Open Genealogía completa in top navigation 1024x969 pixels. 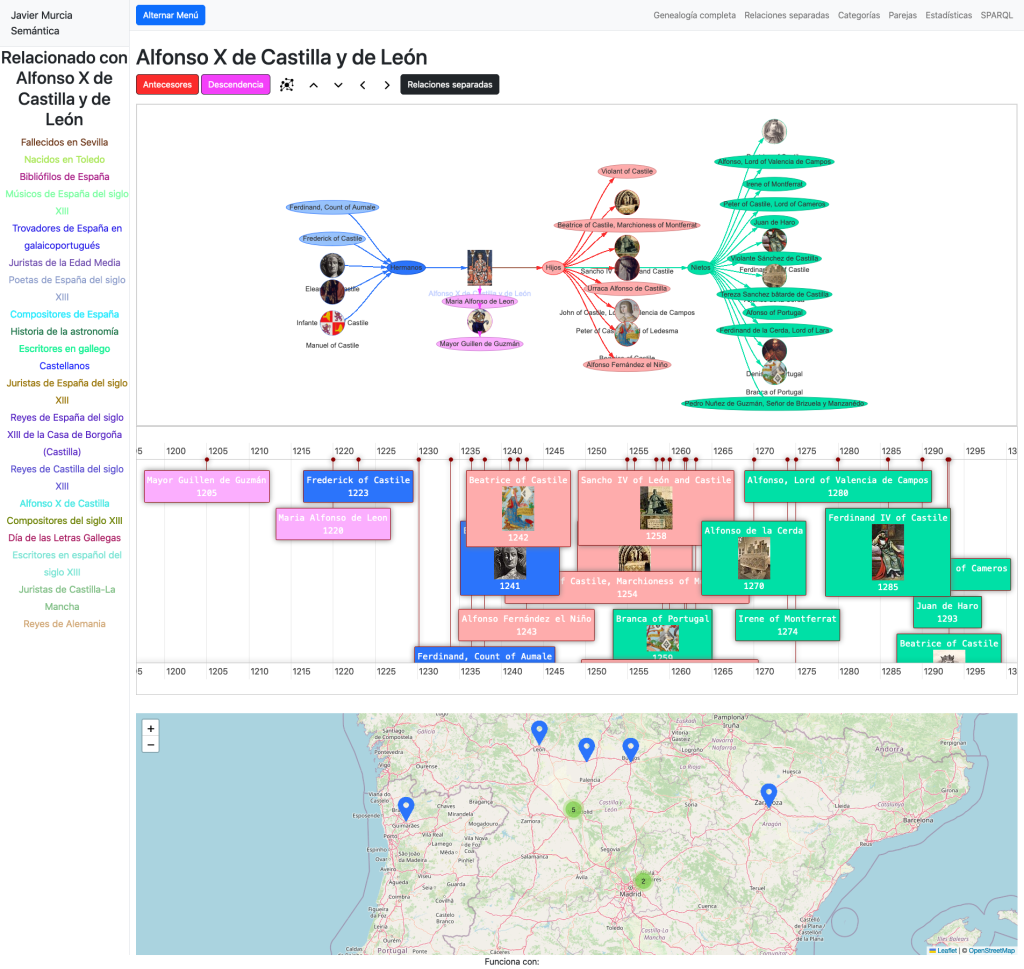point(694,15)
